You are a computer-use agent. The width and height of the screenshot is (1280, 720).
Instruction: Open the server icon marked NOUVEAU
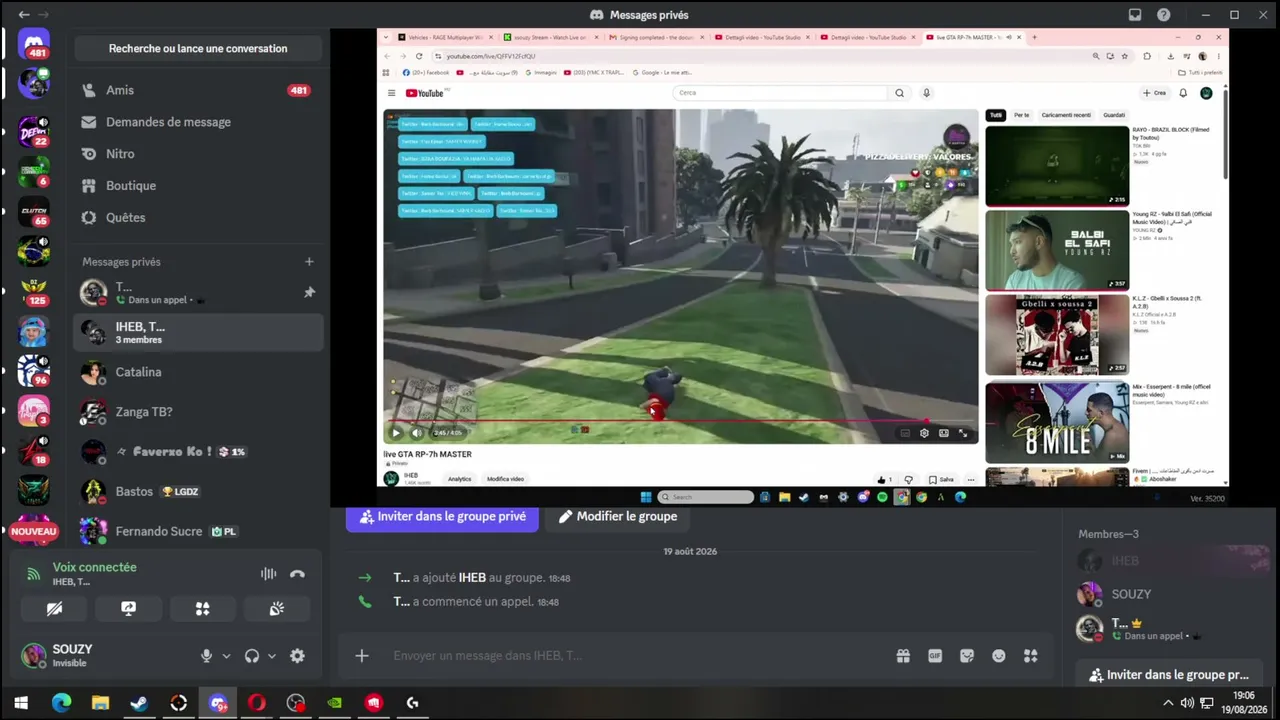tap(34, 531)
